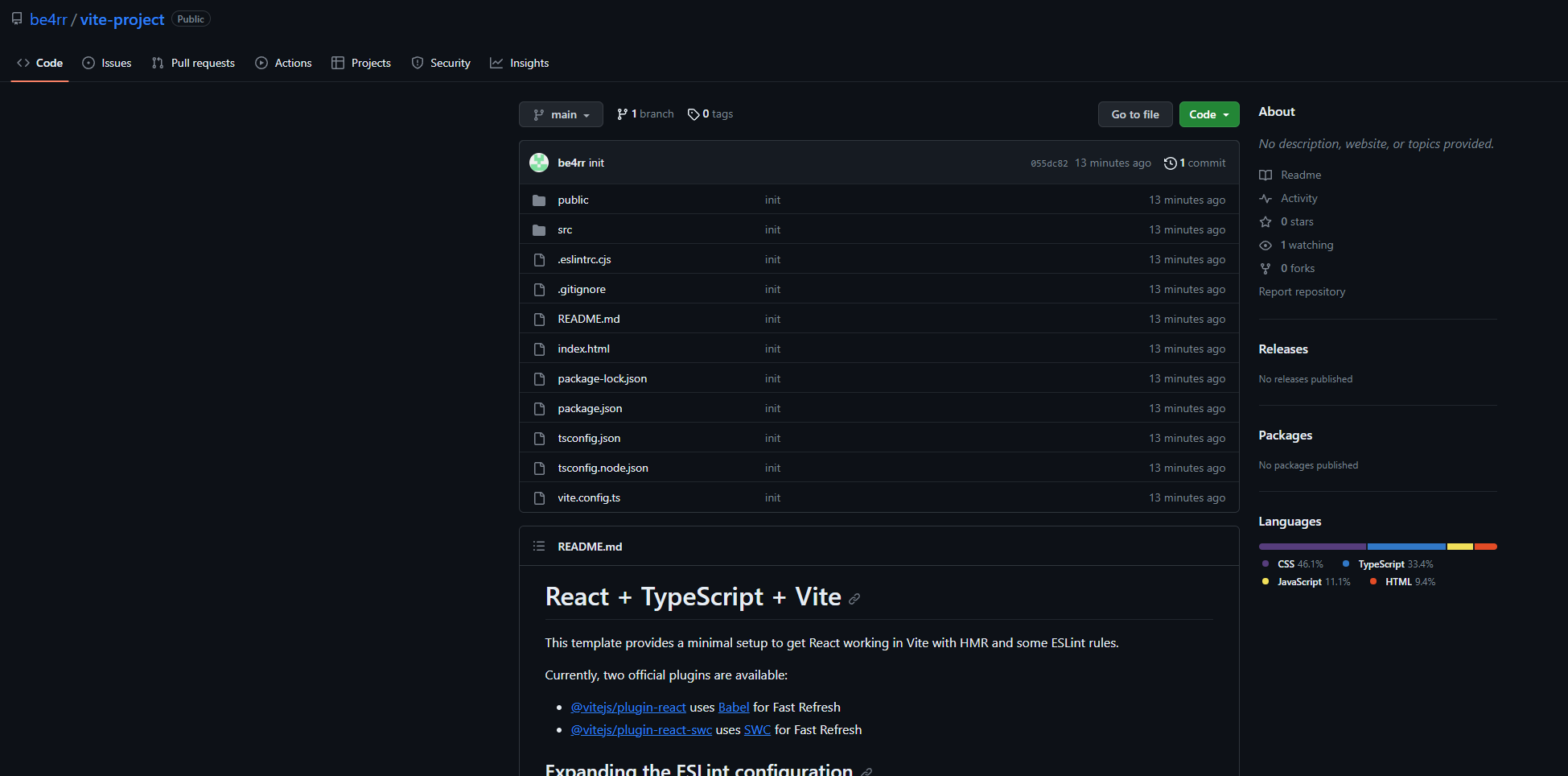Click the tsconfig.json file icon
The image size is (1568, 776).
pos(539,438)
